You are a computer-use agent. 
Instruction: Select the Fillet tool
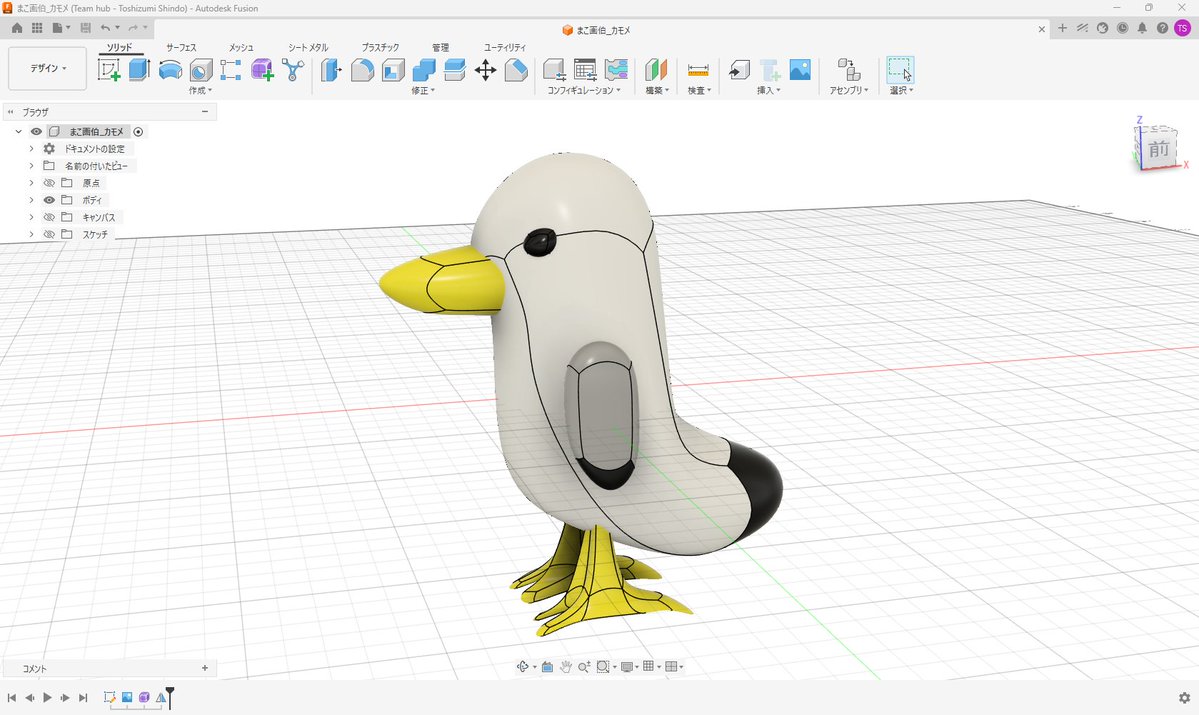[x=362, y=70]
